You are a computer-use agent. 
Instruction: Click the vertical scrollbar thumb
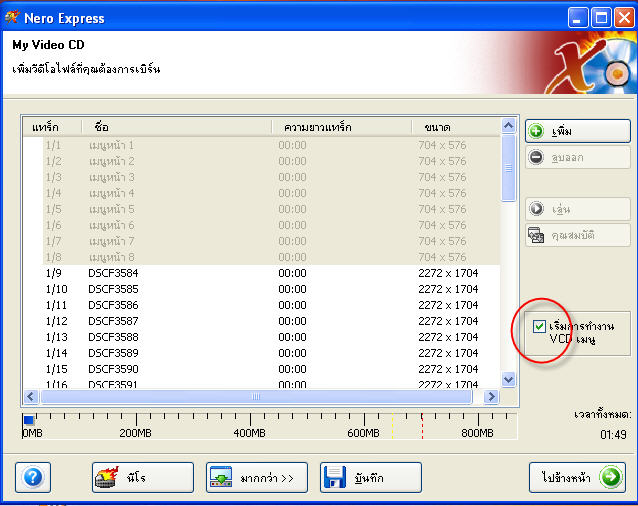508,168
